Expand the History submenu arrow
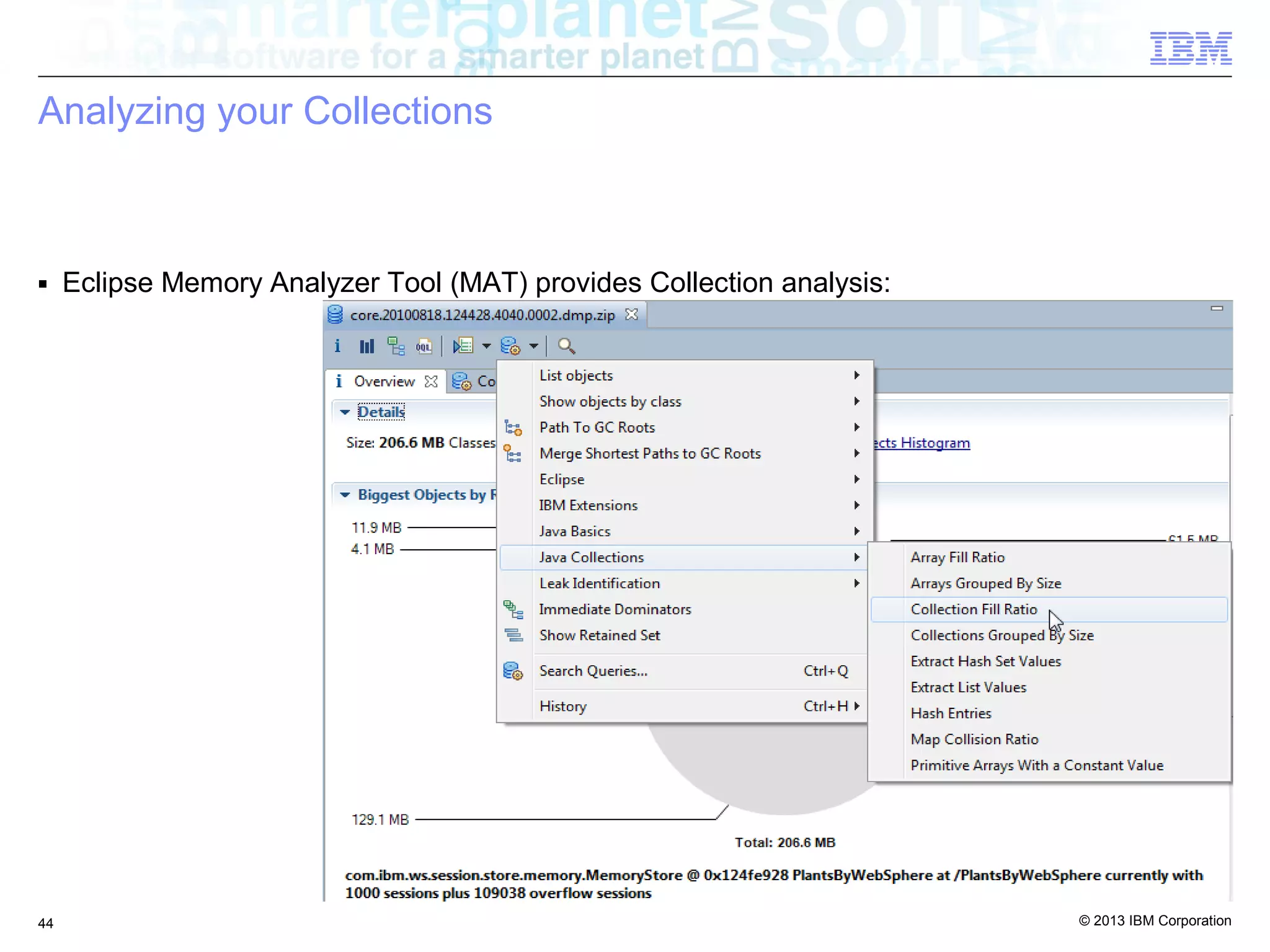 856,706
